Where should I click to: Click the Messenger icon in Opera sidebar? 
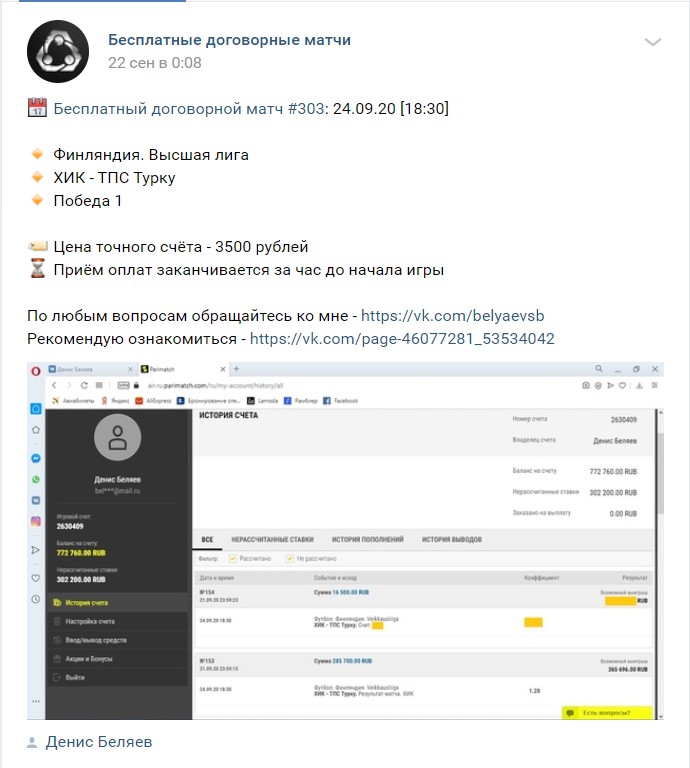(36, 458)
